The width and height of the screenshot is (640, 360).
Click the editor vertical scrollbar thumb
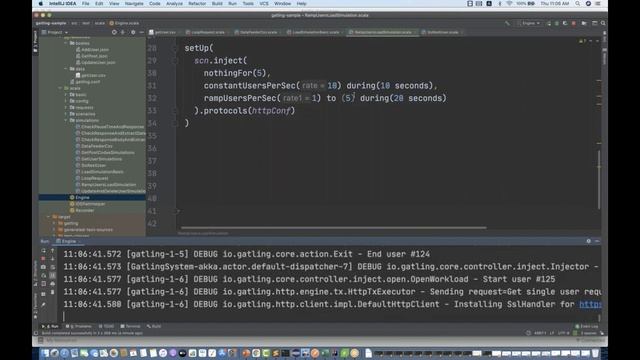pyautogui.click(x=599, y=180)
